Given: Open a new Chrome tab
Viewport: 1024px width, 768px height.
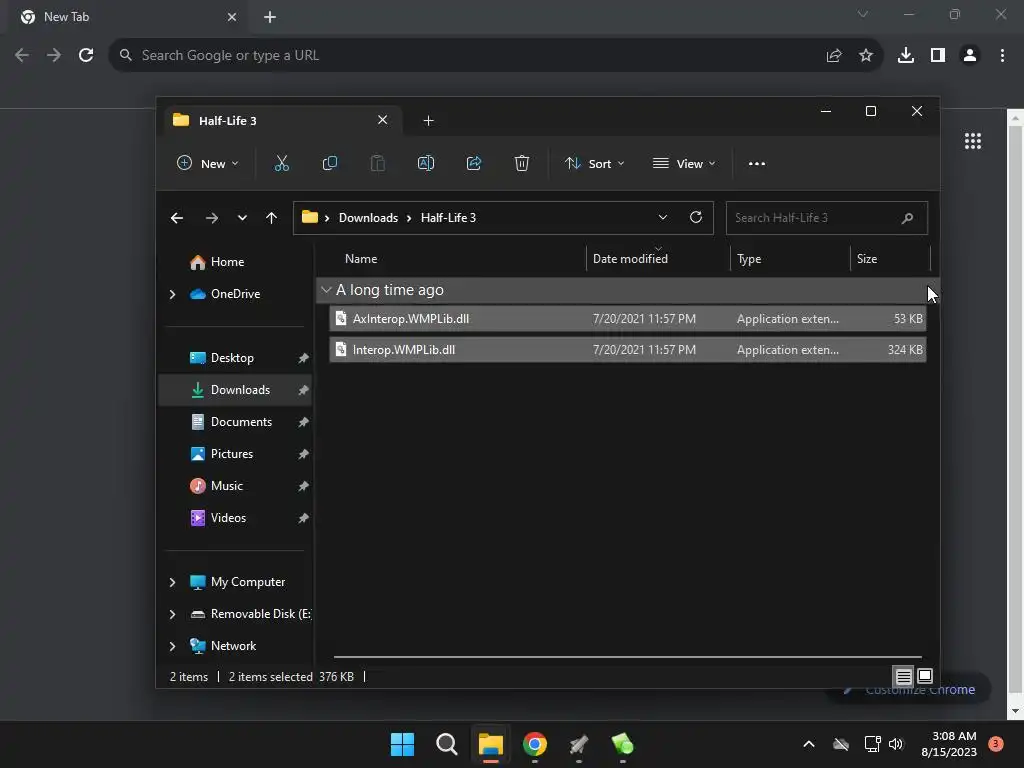Looking at the screenshot, I should coord(270,17).
